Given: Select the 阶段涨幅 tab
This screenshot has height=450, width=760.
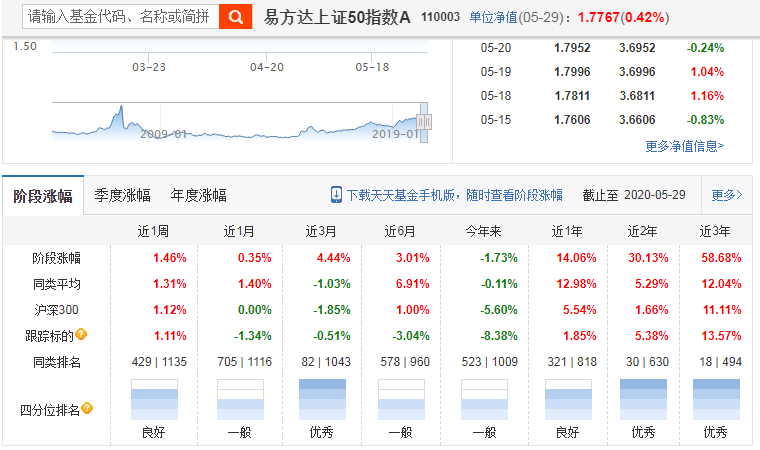Looking at the screenshot, I should [x=43, y=195].
